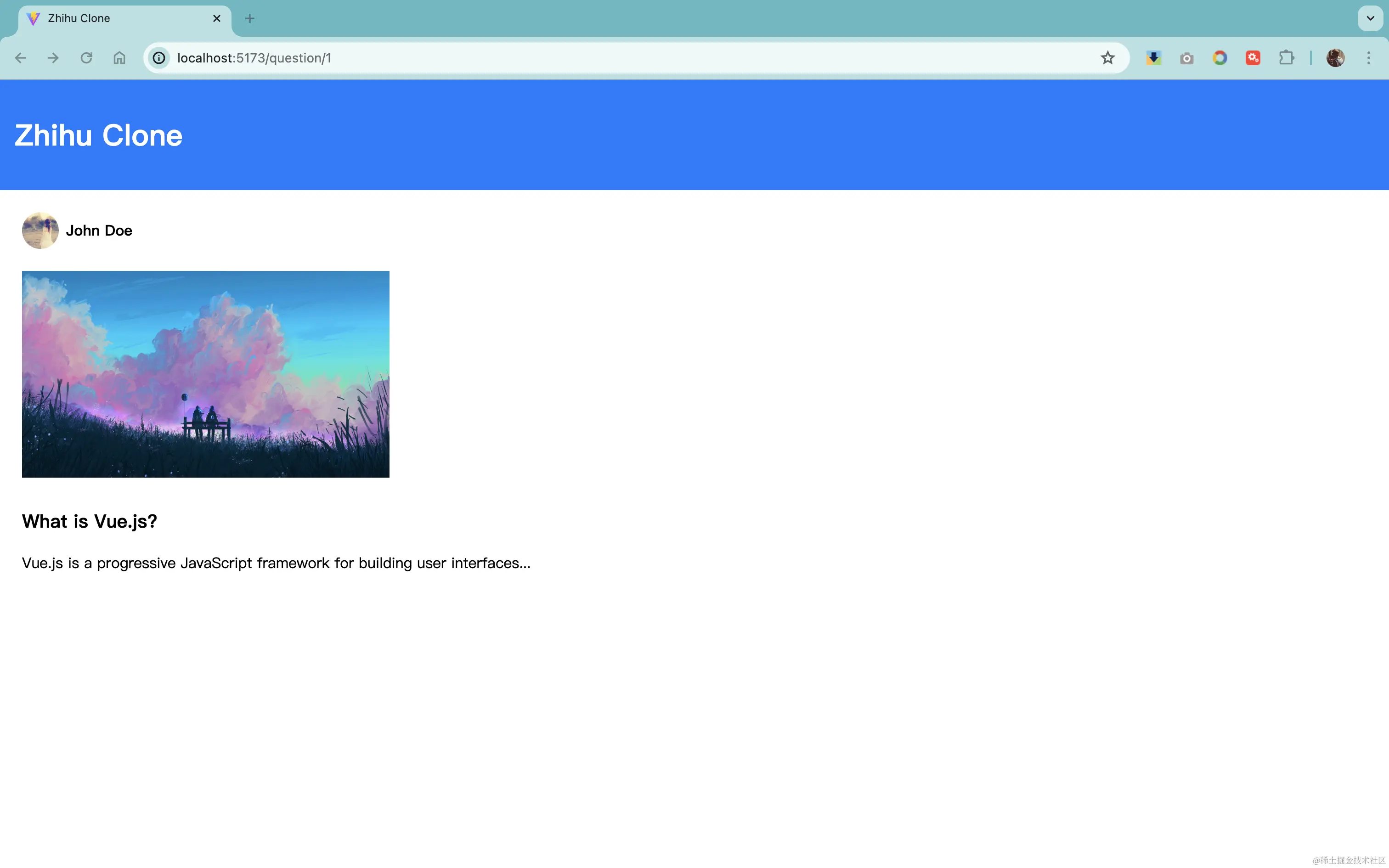This screenshot has height=868, width=1389.
Task: Open the Extensions puzzle menu
Action: tap(1286, 58)
